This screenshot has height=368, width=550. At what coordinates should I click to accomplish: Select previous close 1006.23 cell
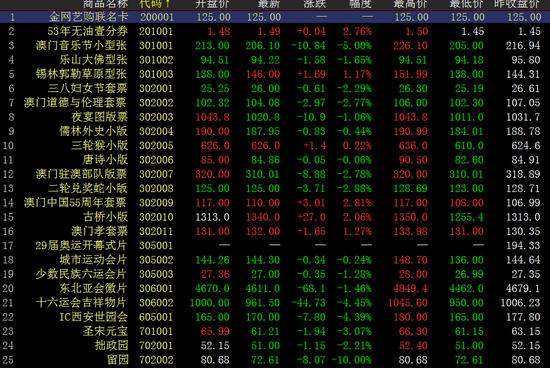[520, 302]
